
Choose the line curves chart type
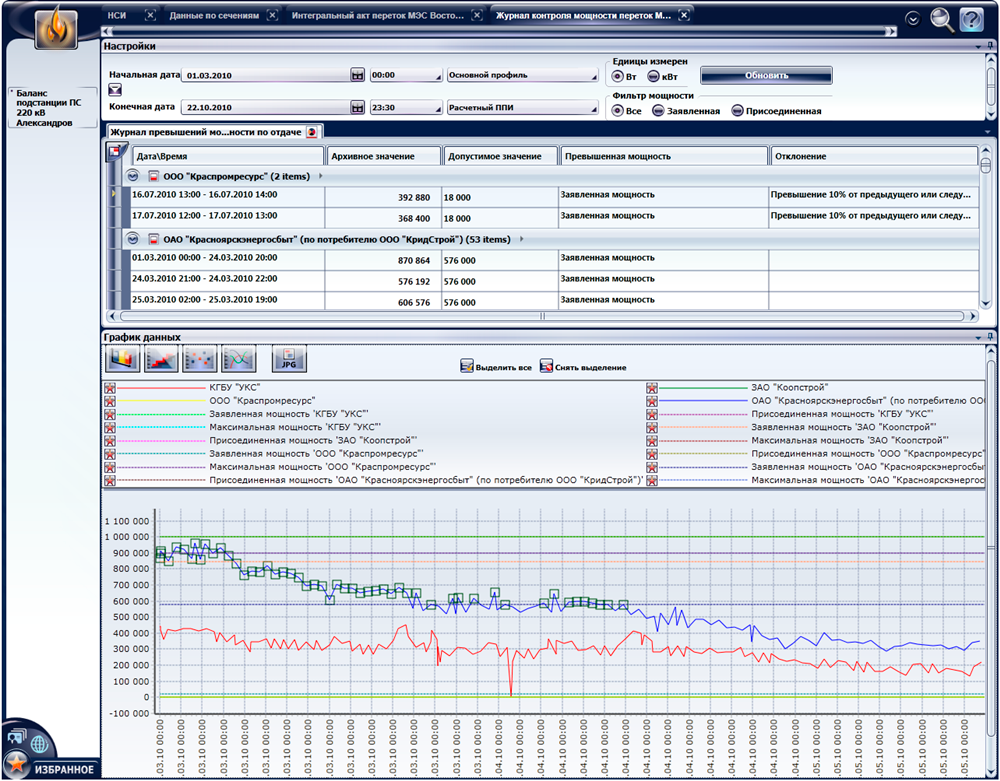tap(238, 359)
